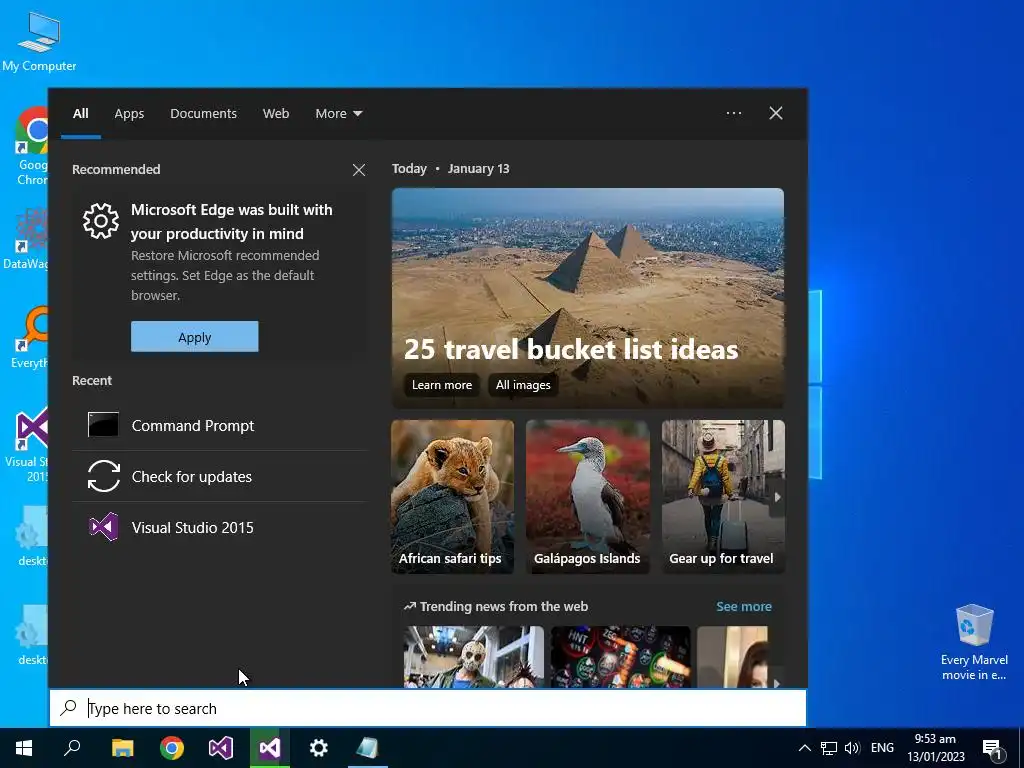1024x768 pixels.
Task: Select the Visual Studio 2015 desktop shortcut
Action: pos(27,445)
